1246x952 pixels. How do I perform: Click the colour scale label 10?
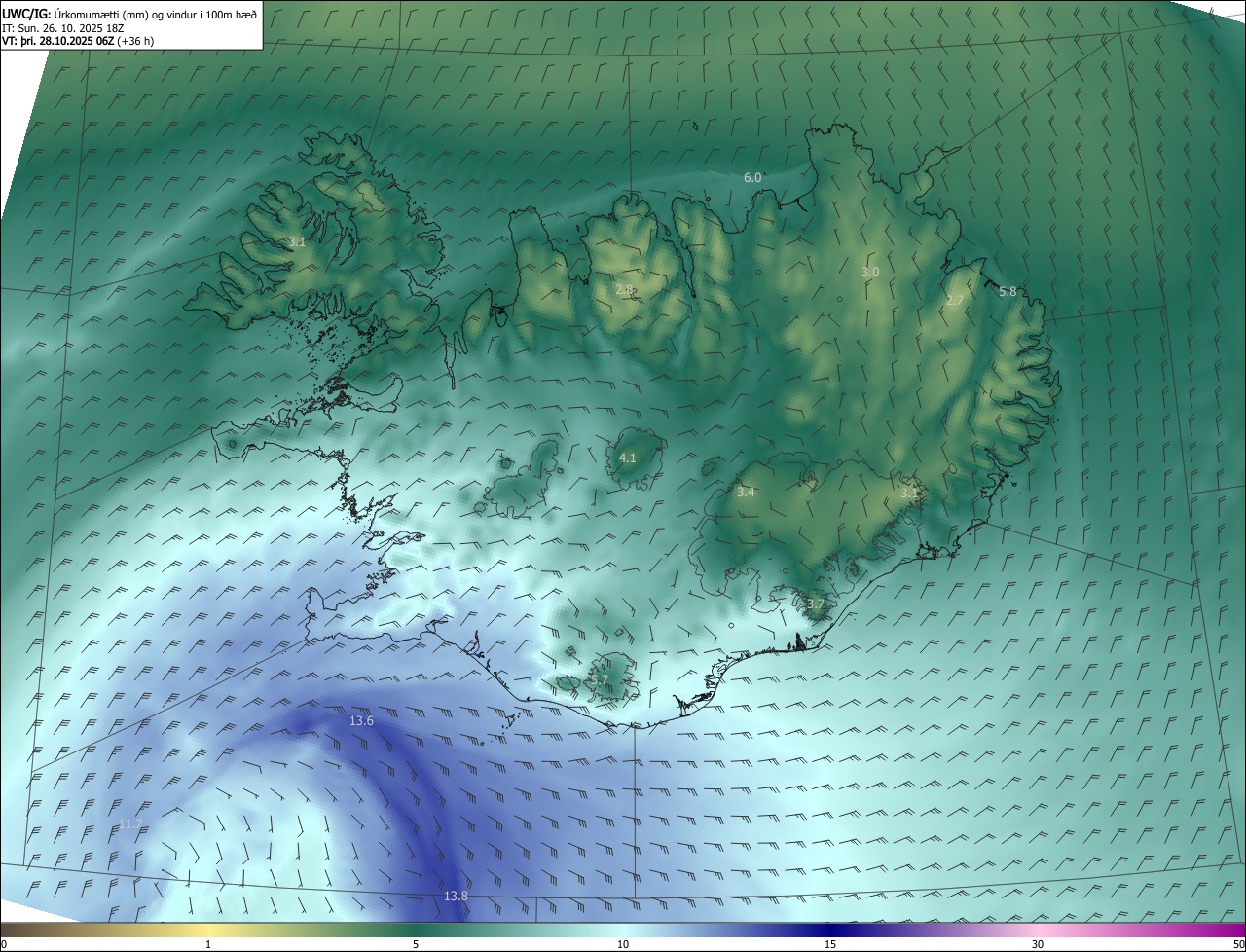click(x=623, y=944)
